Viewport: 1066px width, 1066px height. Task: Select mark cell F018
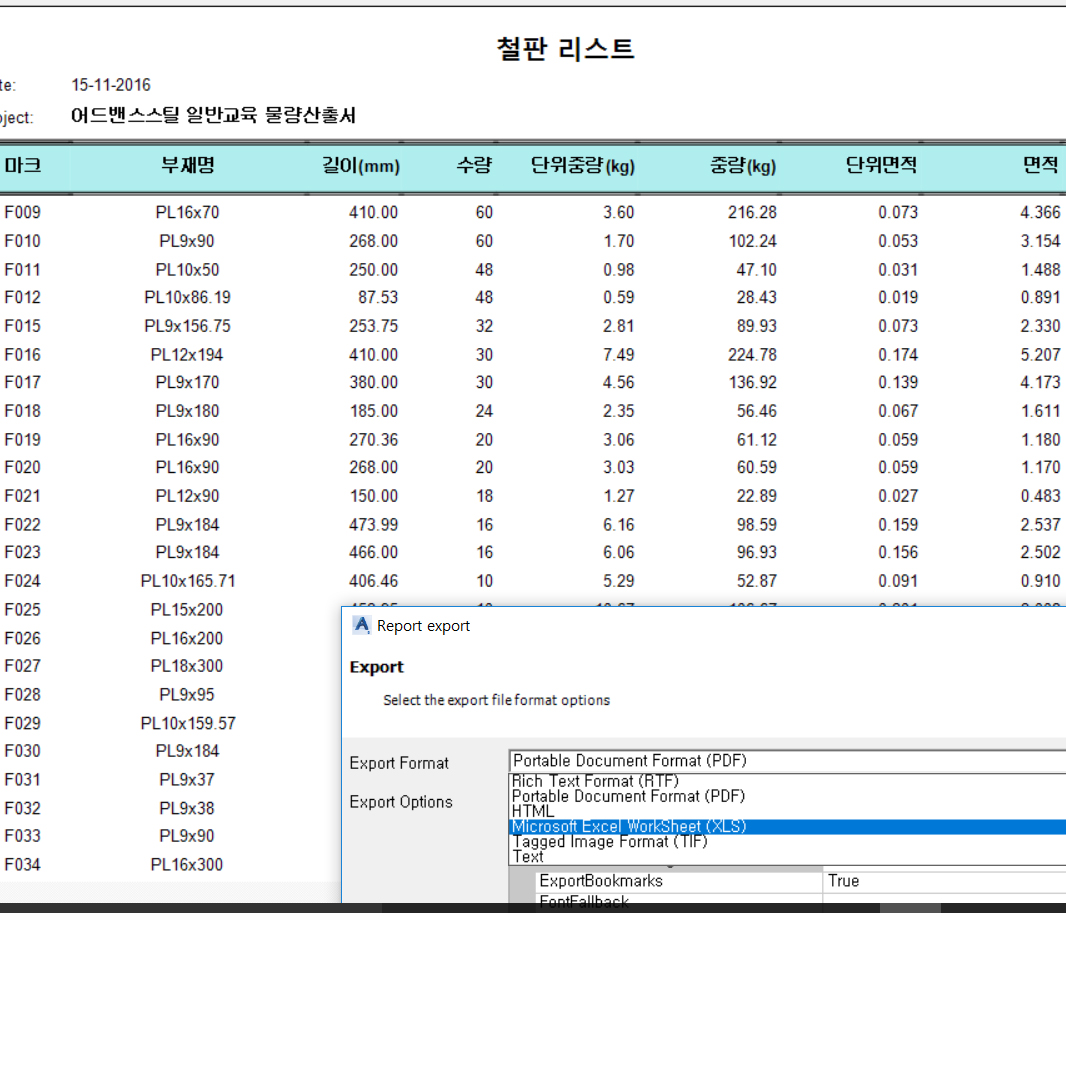tap(22, 411)
